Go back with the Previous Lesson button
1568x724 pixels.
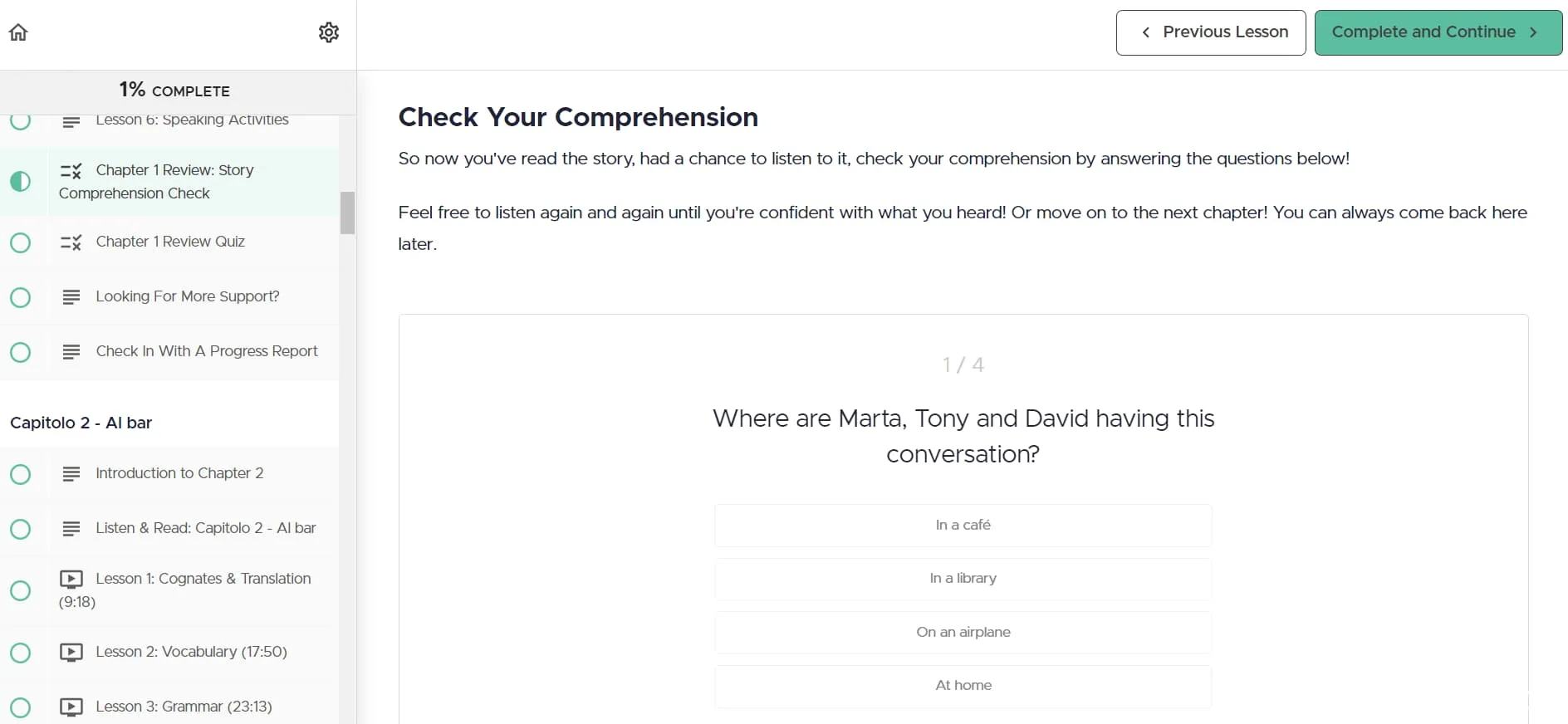(1210, 32)
